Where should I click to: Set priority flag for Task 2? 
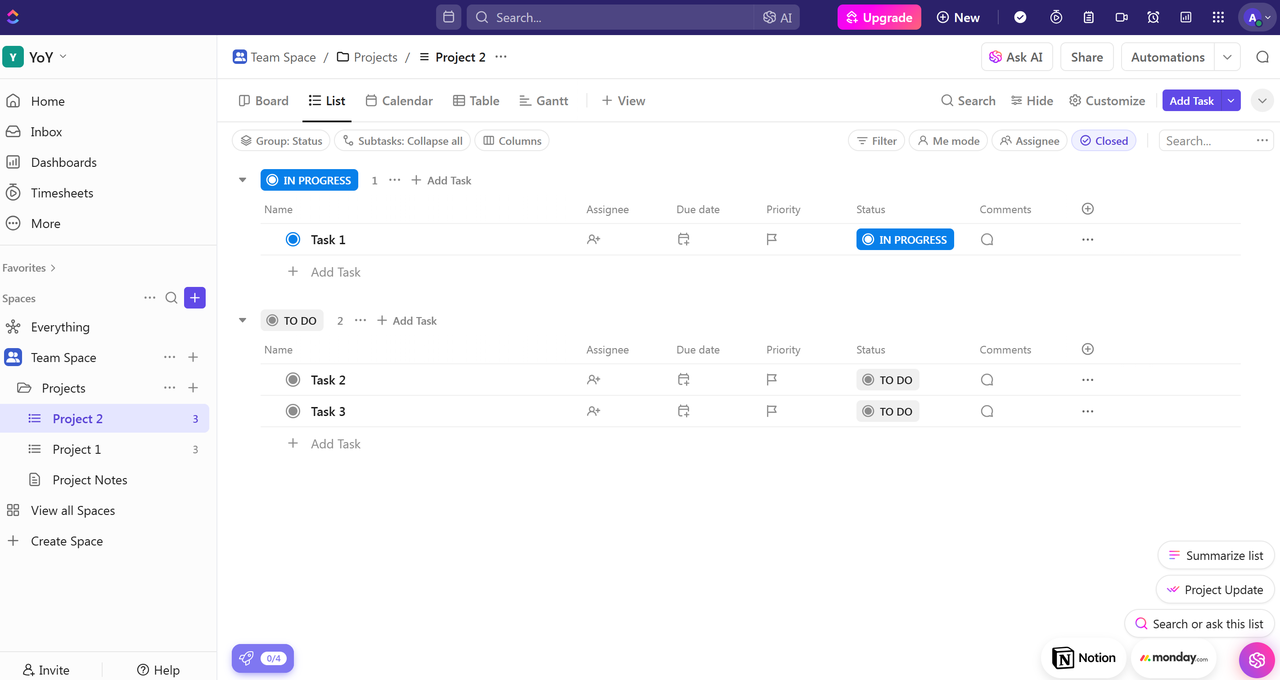[771, 380]
